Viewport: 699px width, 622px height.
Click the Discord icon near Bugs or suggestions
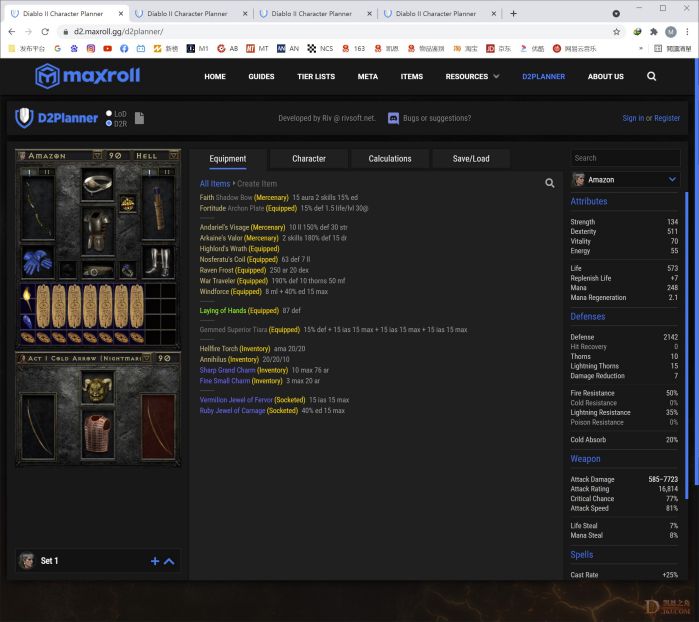pos(393,118)
